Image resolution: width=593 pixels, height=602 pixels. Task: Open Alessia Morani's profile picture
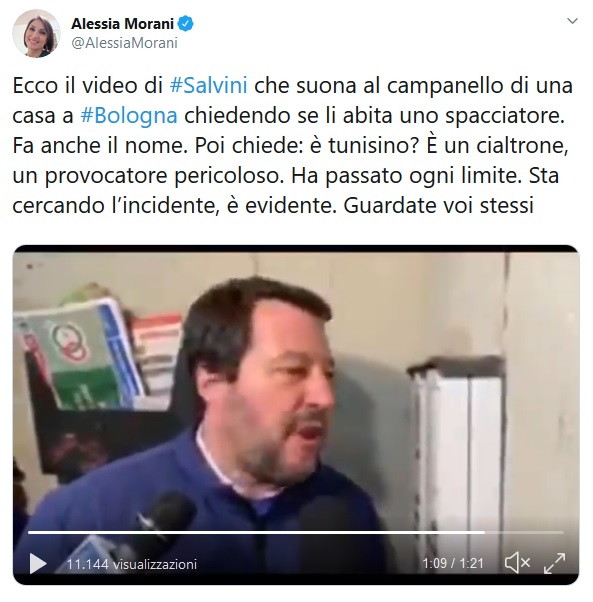(36, 33)
